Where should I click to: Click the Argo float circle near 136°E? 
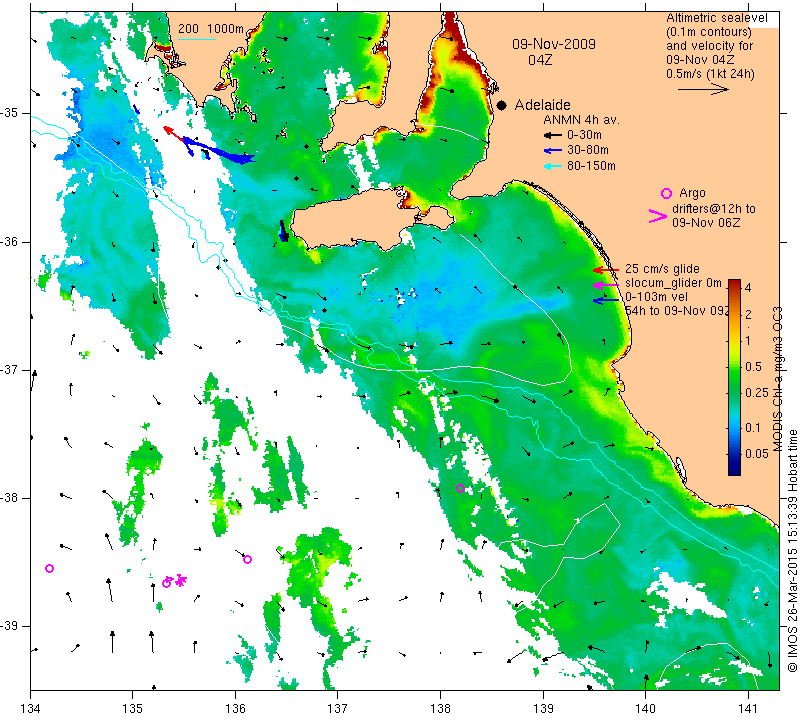pos(247,559)
